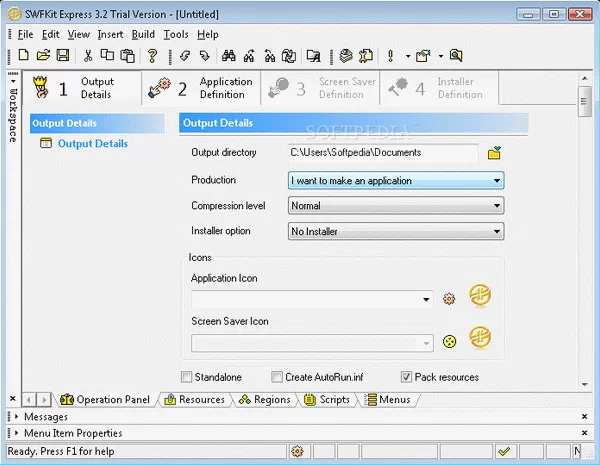This screenshot has height=465, width=600.
Task: Expand the Messages panel
Action: [16, 416]
